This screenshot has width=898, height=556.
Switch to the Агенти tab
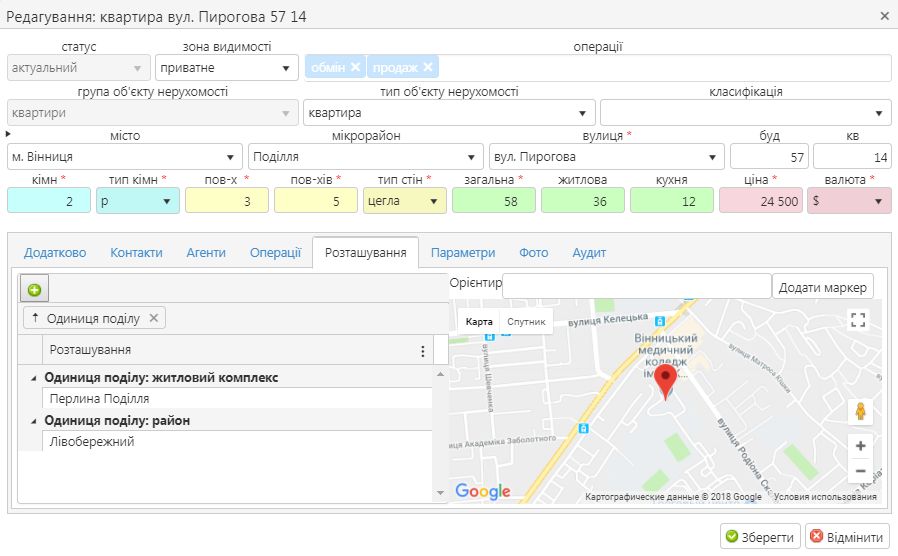click(x=206, y=253)
